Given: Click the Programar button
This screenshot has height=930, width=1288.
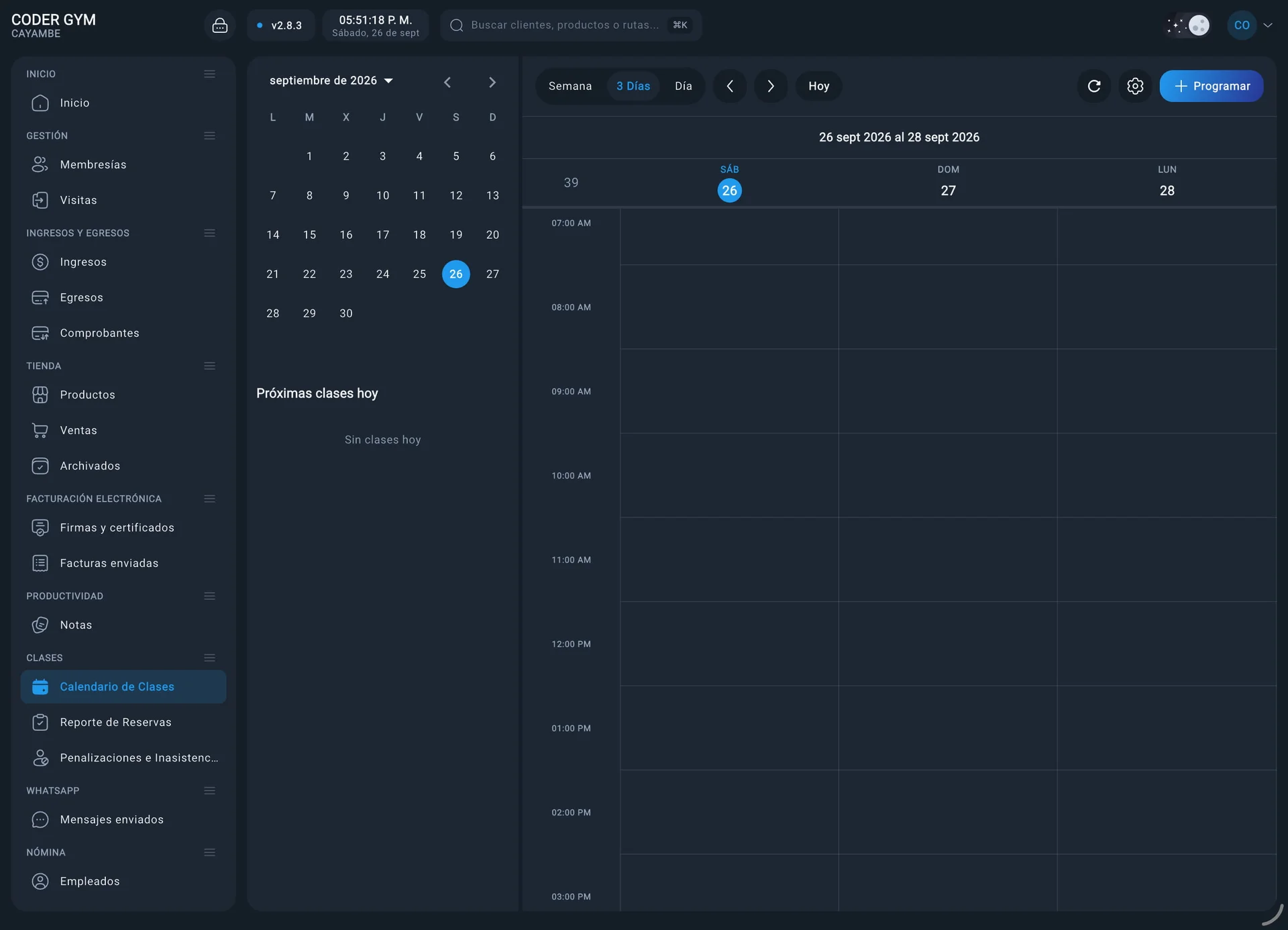Looking at the screenshot, I should click(1212, 86).
